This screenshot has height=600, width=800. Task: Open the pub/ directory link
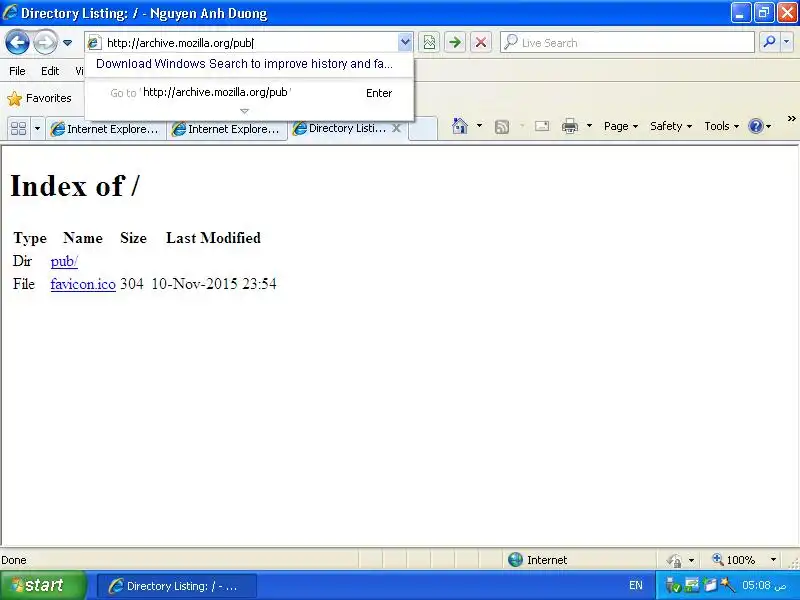[x=64, y=261]
